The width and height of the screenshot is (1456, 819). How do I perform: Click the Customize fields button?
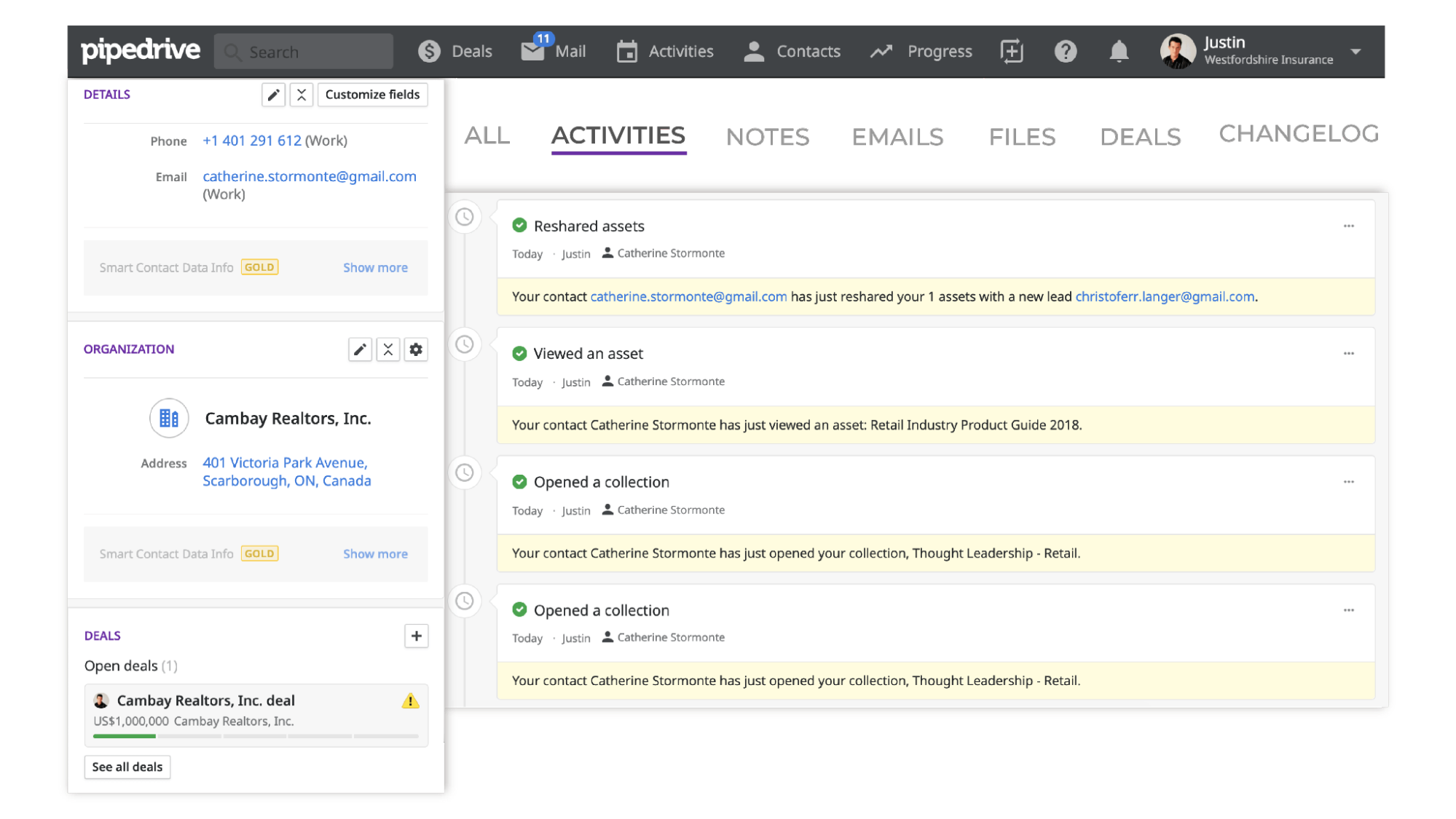point(372,95)
